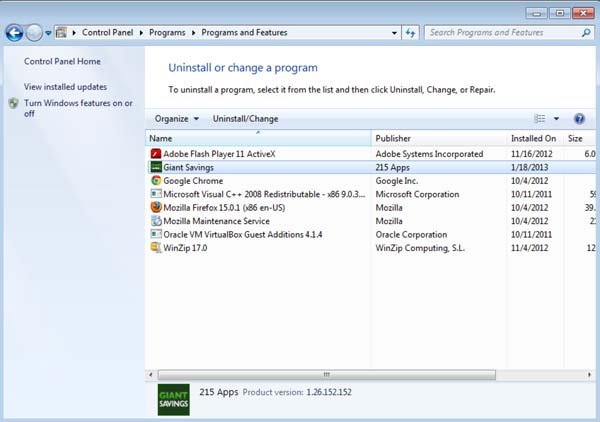Viewport: 600px width, 422px height.
Task: Click Google Inc. publisher cell
Action: pyautogui.click(x=397, y=181)
